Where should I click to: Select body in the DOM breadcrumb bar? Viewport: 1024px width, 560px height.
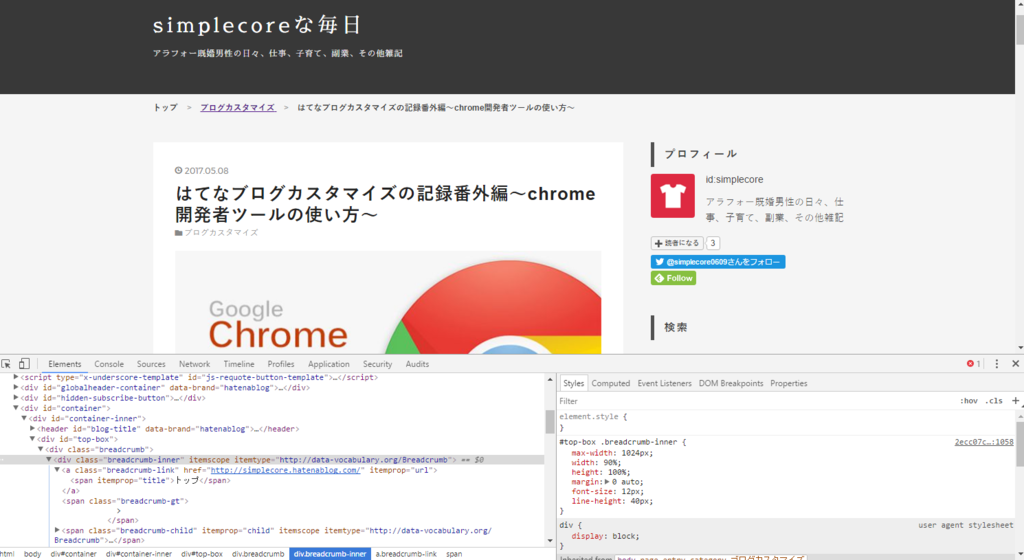coord(32,553)
